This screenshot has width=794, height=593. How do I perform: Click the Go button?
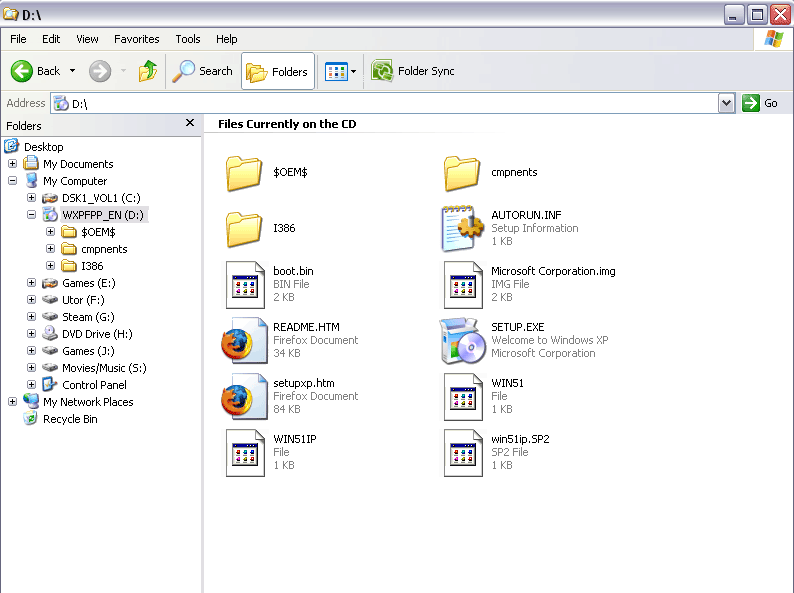pos(760,103)
